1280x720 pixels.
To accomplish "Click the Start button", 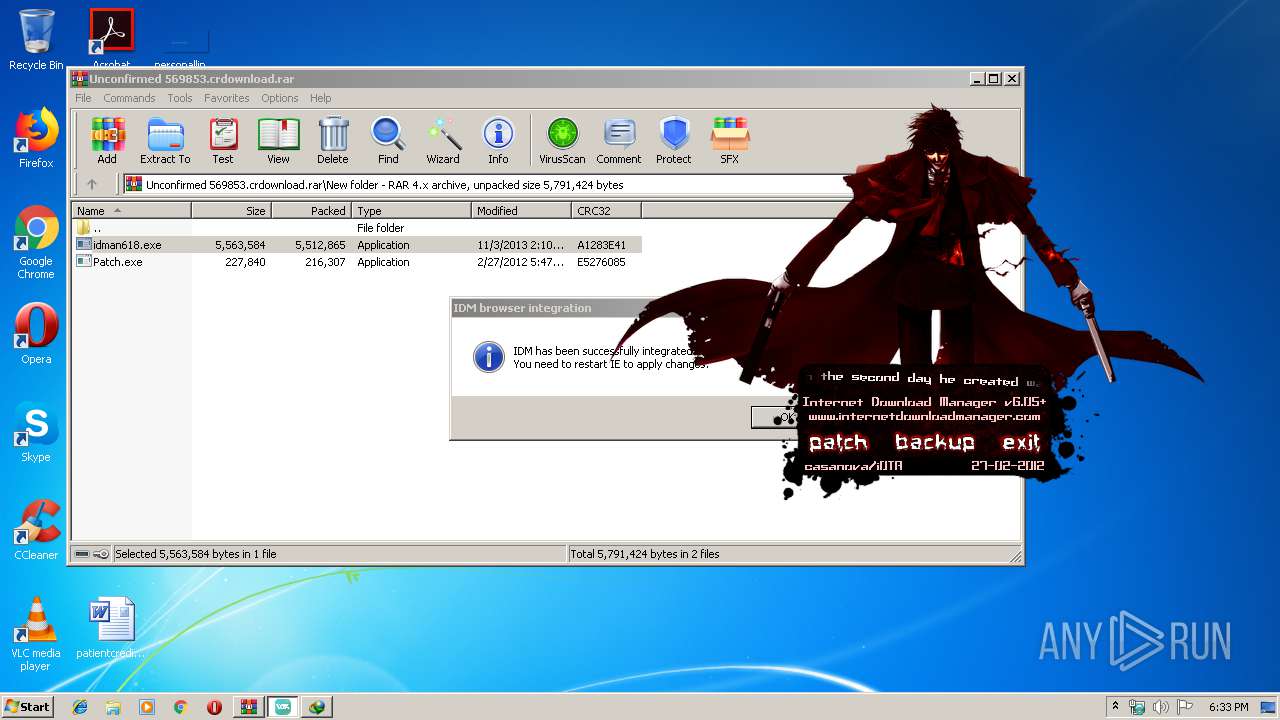I will tap(28, 706).
